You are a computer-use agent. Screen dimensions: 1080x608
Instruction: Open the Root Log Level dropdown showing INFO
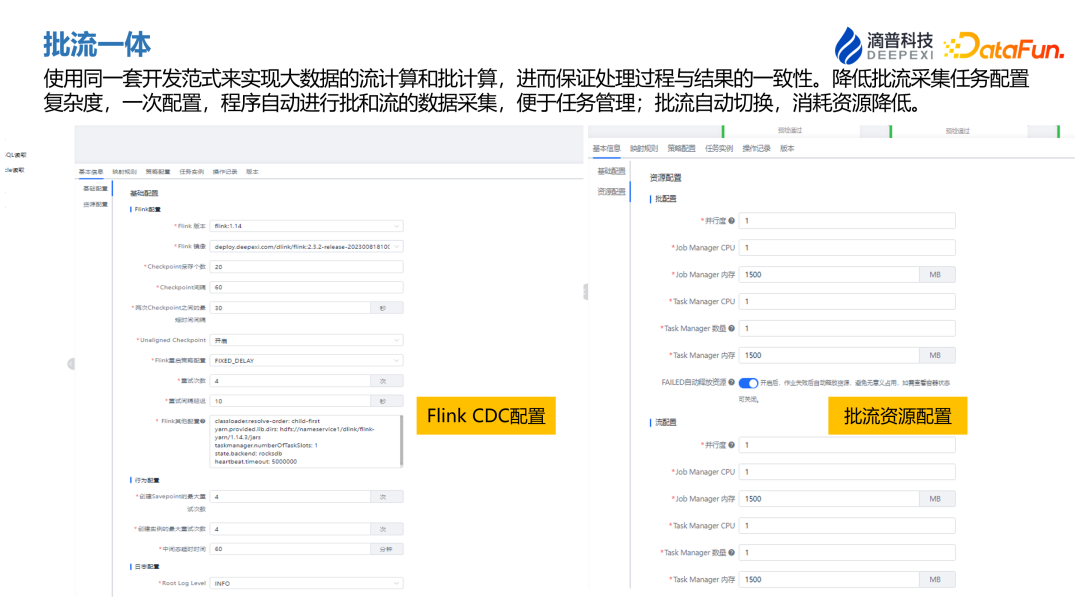click(x=307, y=583)
